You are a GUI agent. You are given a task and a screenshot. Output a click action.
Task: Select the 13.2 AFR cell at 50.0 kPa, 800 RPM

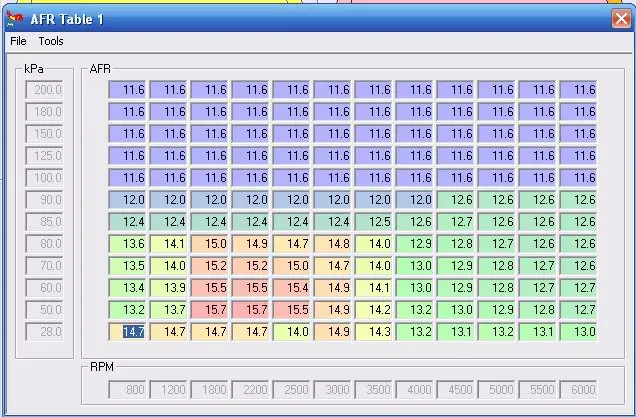(128, 310)
